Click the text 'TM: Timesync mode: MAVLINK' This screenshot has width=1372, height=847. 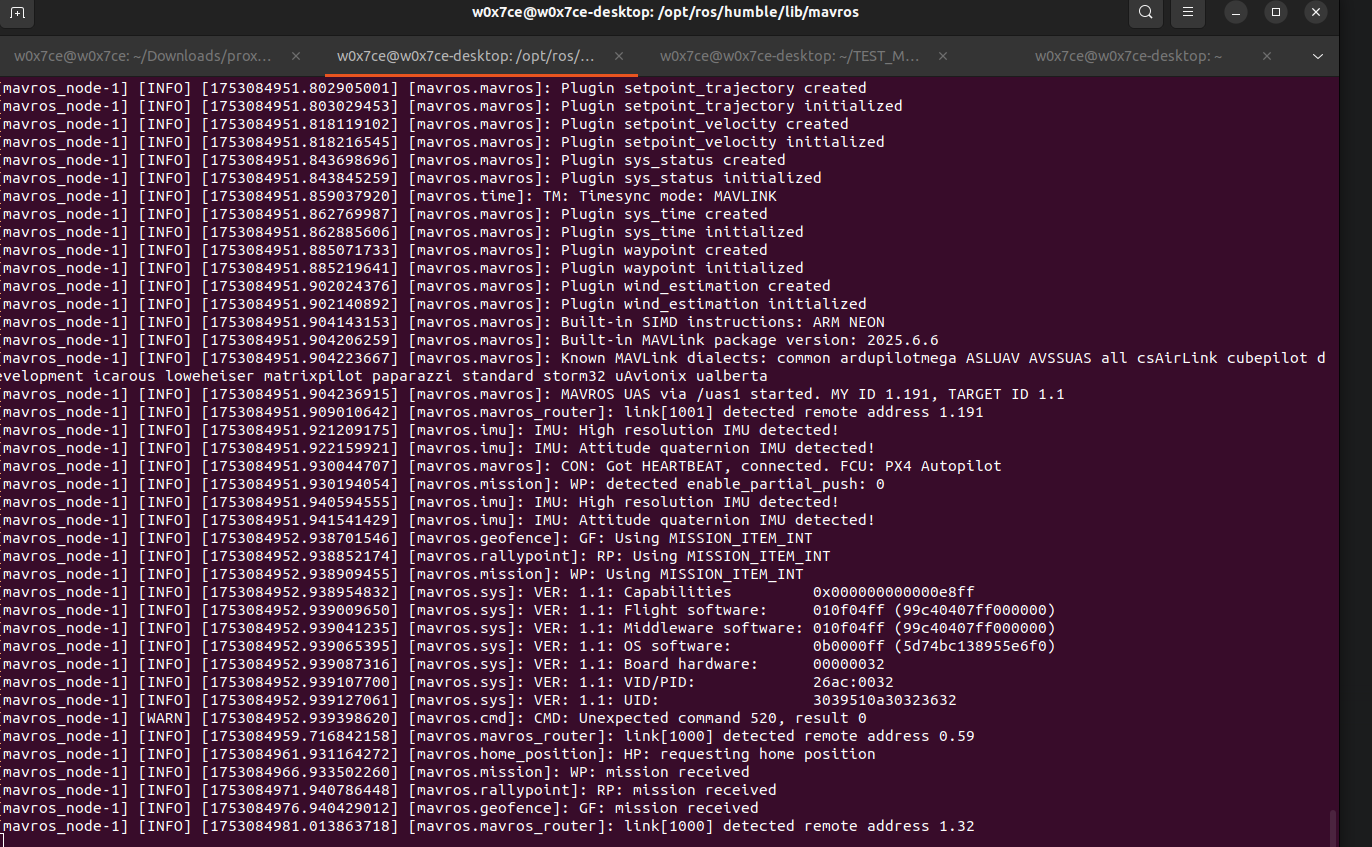tap(660, 196)
